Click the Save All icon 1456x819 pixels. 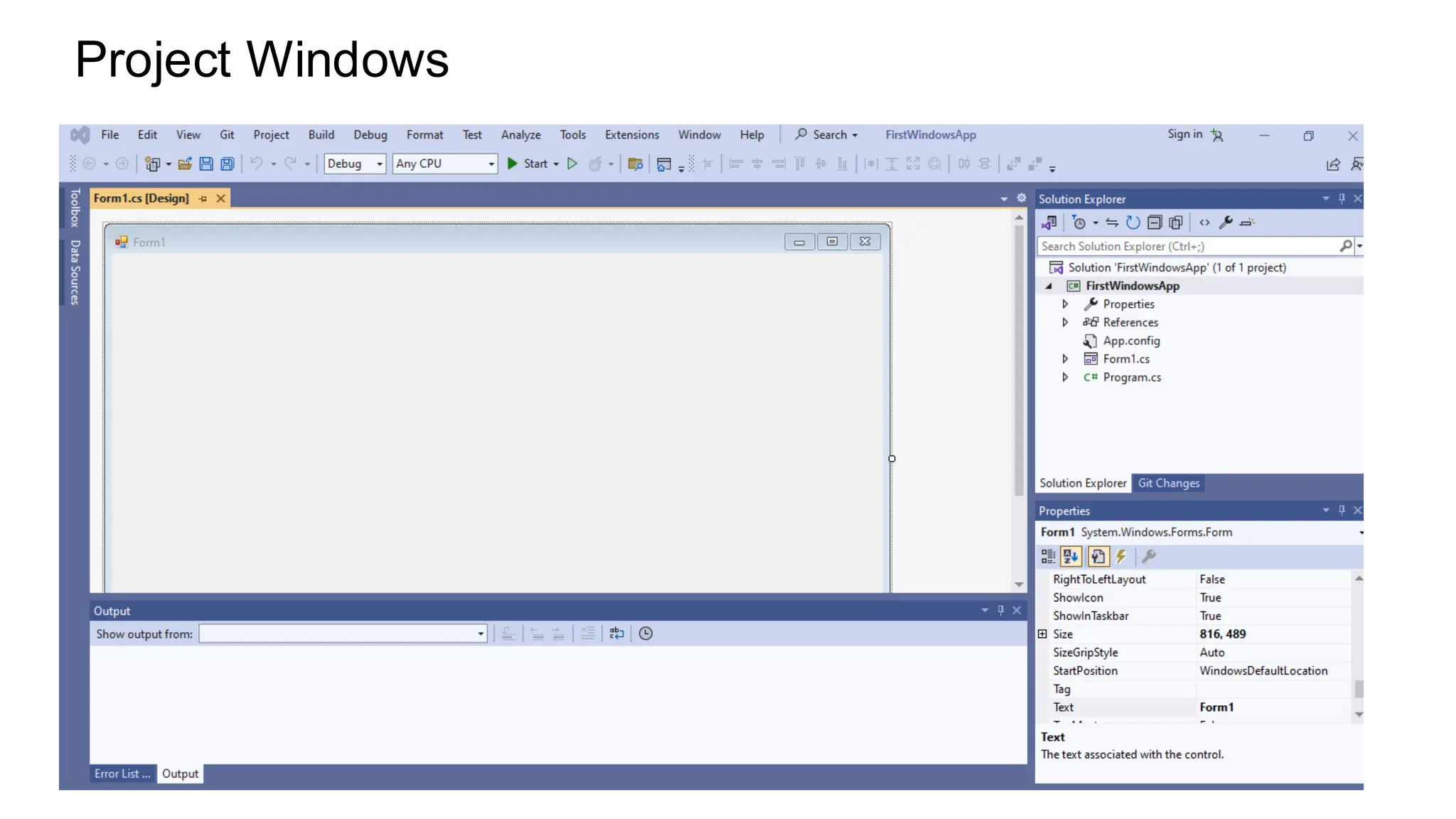pyautogui.click(x=227, y=164)
